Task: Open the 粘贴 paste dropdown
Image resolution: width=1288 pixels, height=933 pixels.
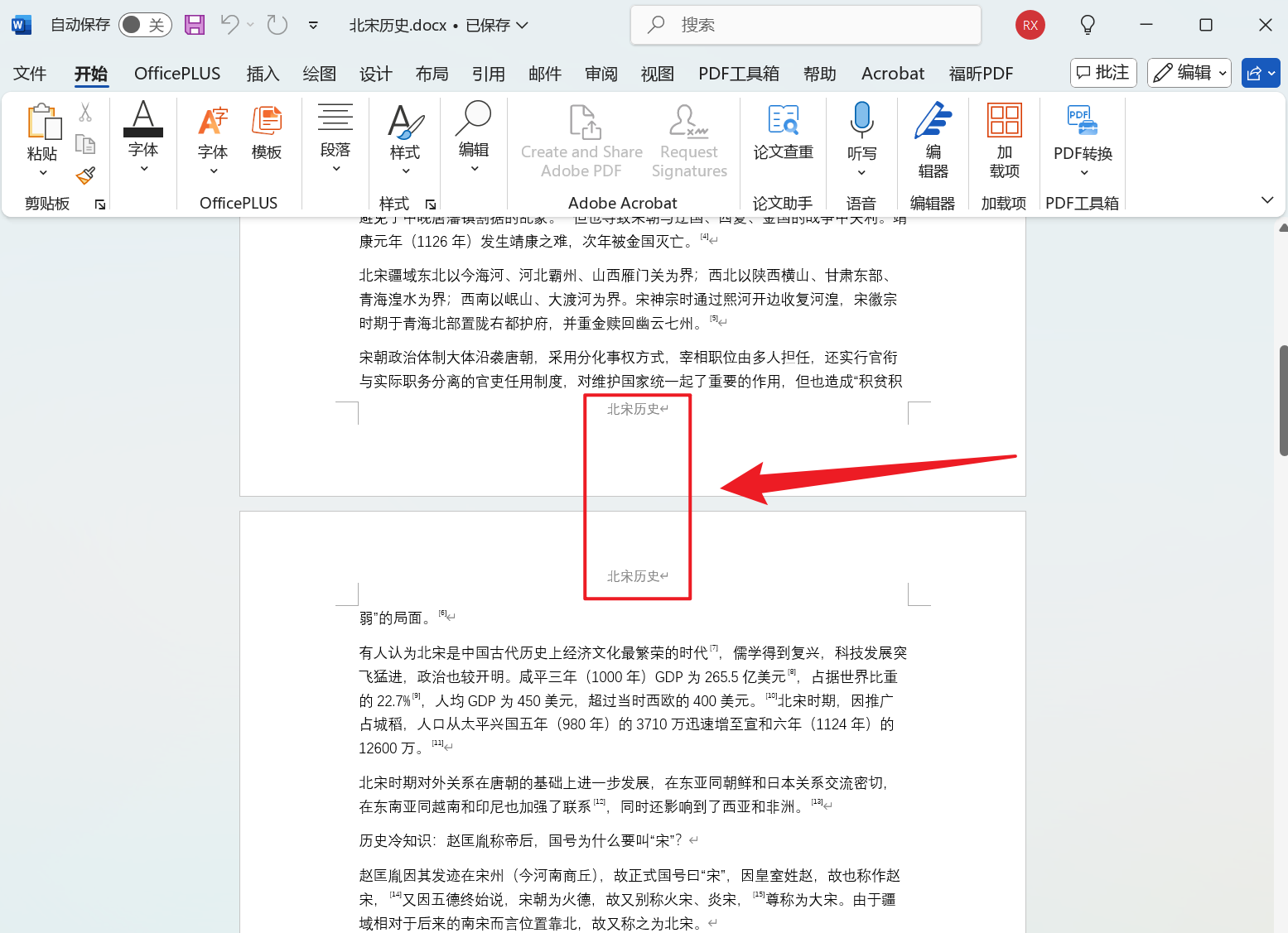Action: (x=43, y=171)
